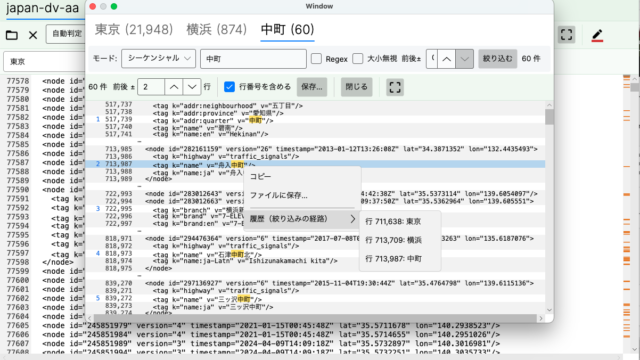The height and width of the screenshot is (360, 640).
Task: Click result number 5 at line 839,272
Action: 98,298
